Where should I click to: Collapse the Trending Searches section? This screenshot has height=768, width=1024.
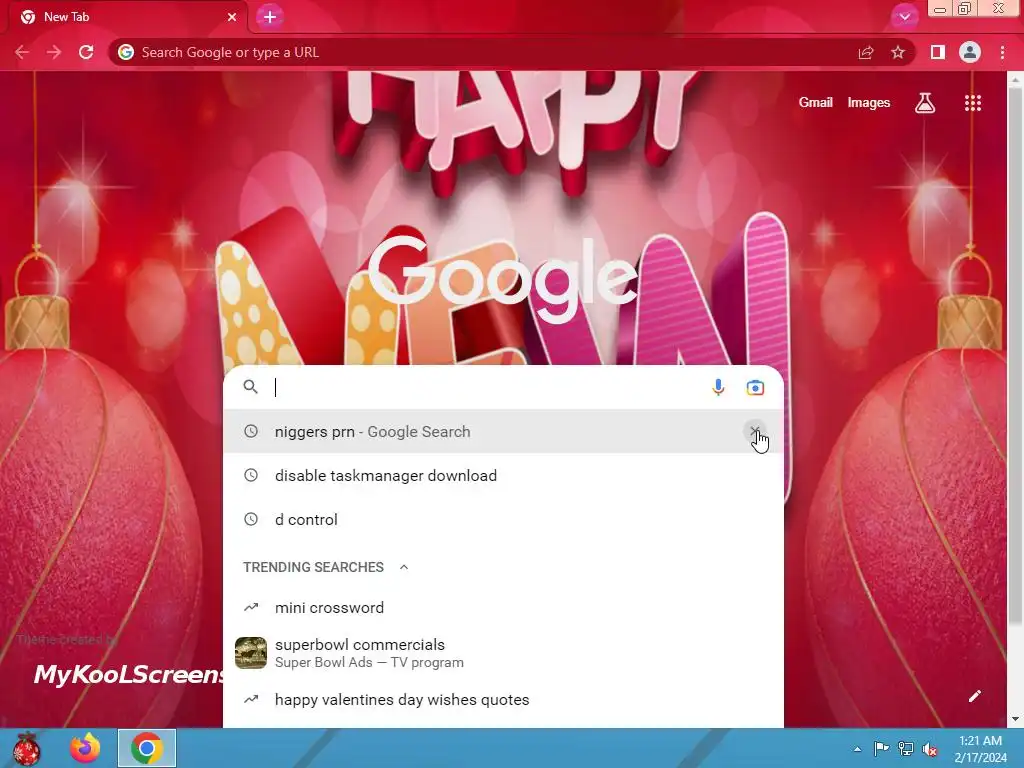(404, 567)
